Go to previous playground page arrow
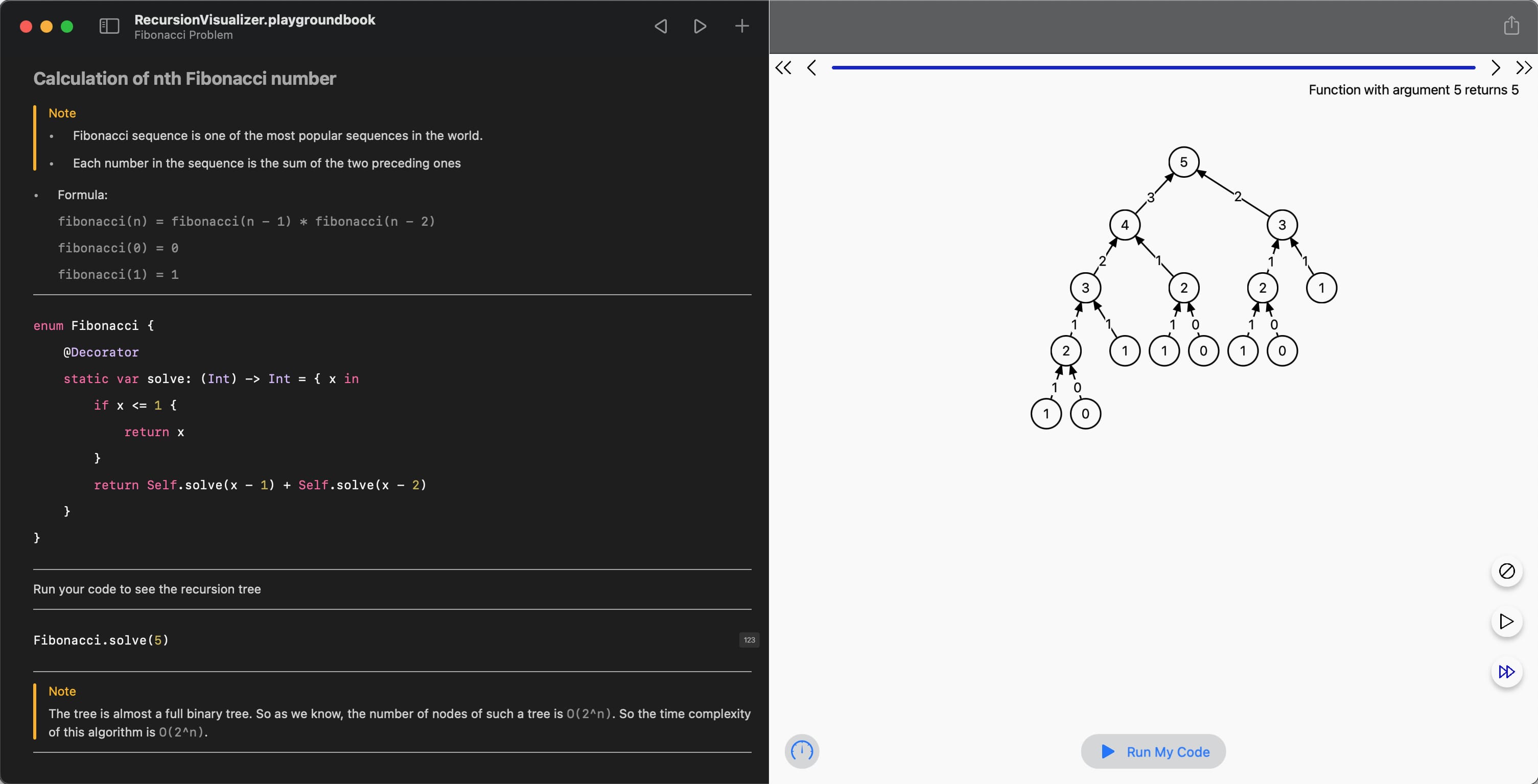This screenshot has height=784, width=1538. (660, 26)
